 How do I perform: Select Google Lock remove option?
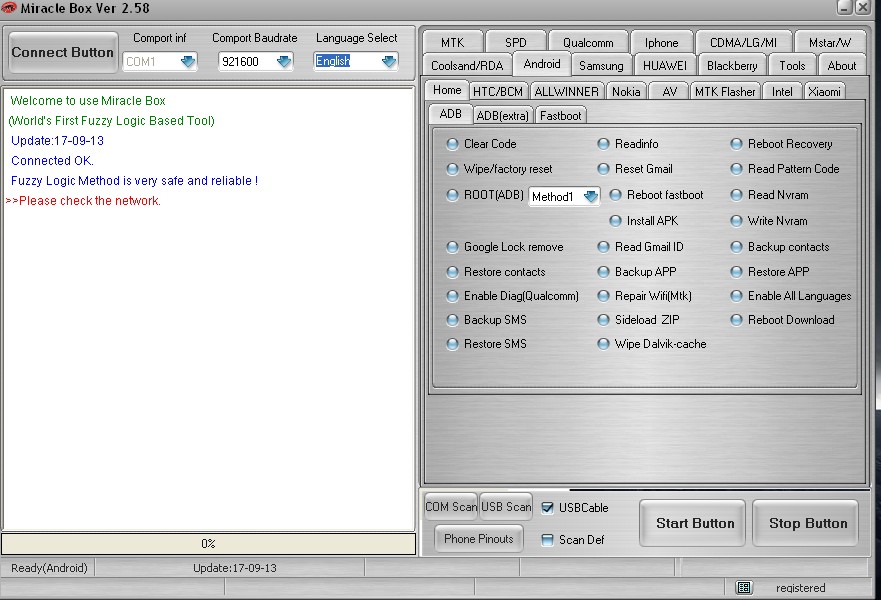(x=452, y=247)
